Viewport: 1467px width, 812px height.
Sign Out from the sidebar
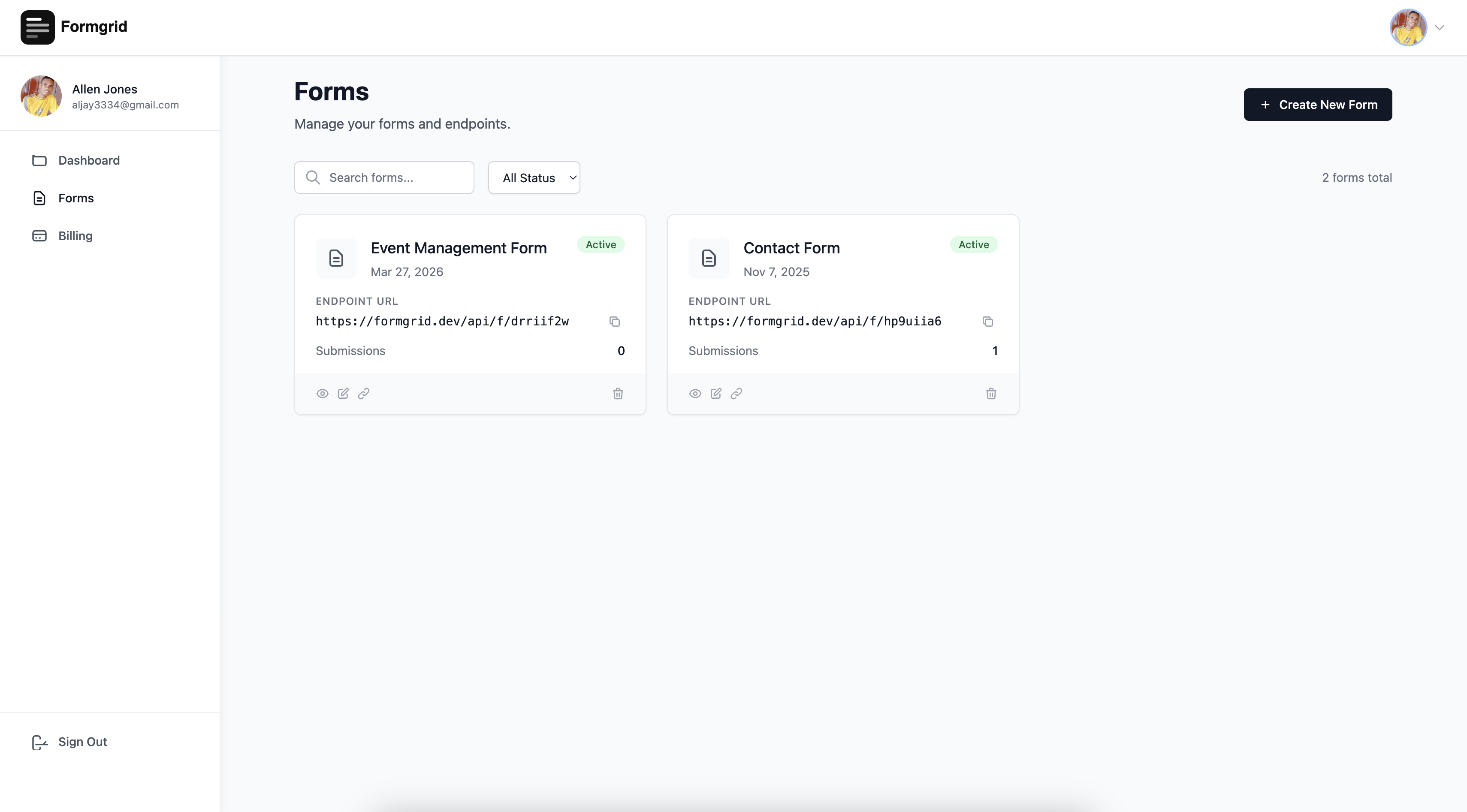tap(82, 742)
